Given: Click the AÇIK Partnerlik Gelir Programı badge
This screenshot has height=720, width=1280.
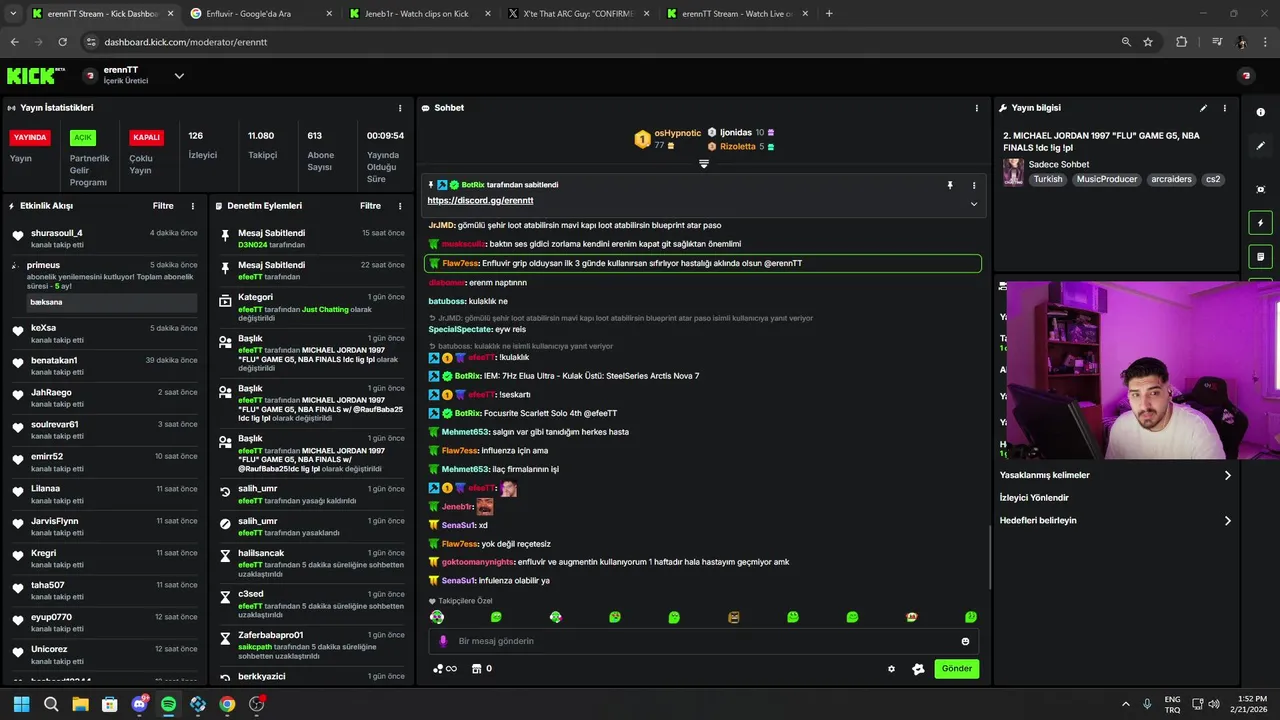Looking at the screenshot, I should [x=83, y=138].
